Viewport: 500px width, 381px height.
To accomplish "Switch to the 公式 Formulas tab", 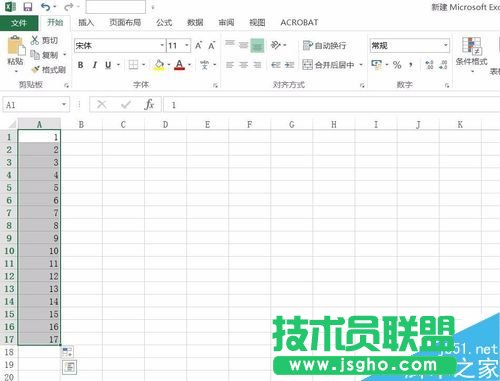I will point(164,23).
